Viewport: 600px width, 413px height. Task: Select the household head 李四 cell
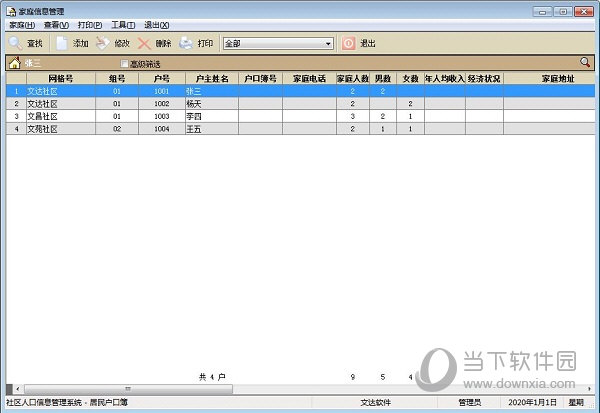[x=212, y=116]
